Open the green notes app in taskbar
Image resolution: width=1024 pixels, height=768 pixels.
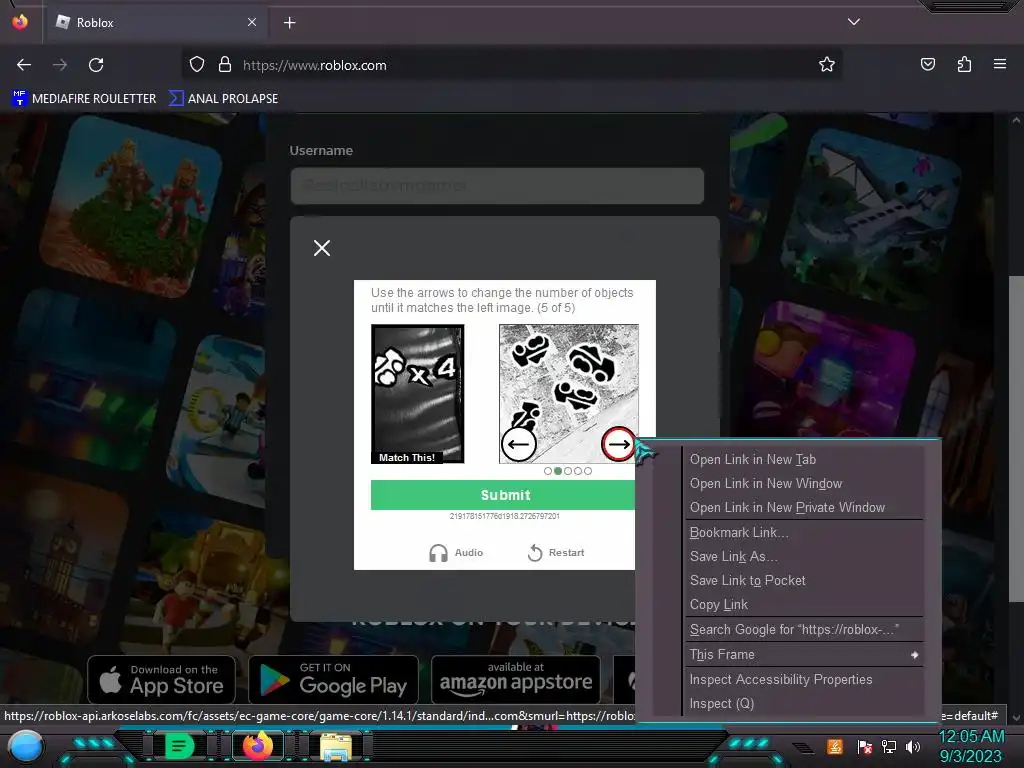178,746
